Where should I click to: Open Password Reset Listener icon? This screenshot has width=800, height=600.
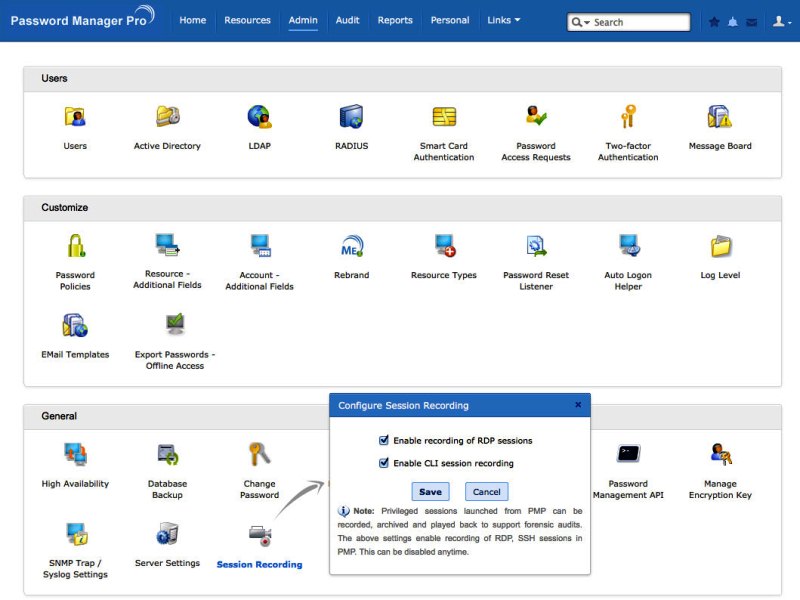pyautogui.click(x=536, y=245)
